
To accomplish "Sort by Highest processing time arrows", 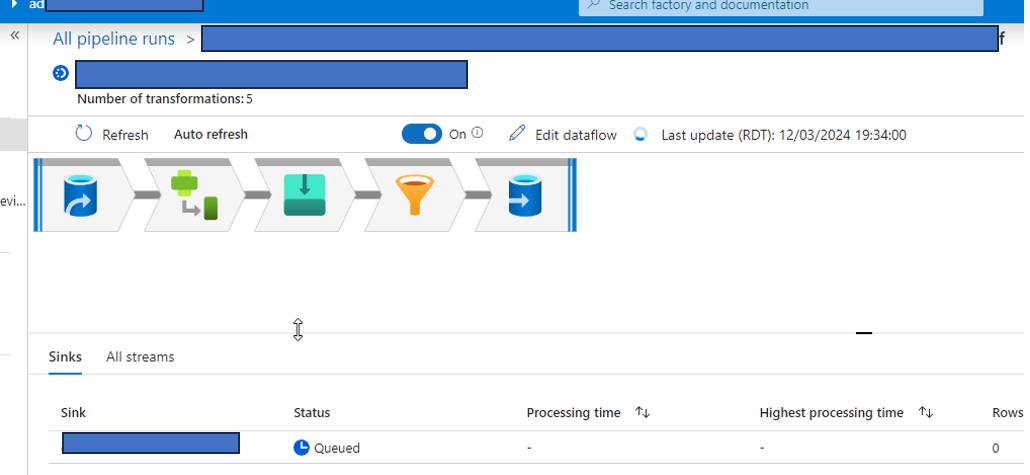I will coord(926,413).
